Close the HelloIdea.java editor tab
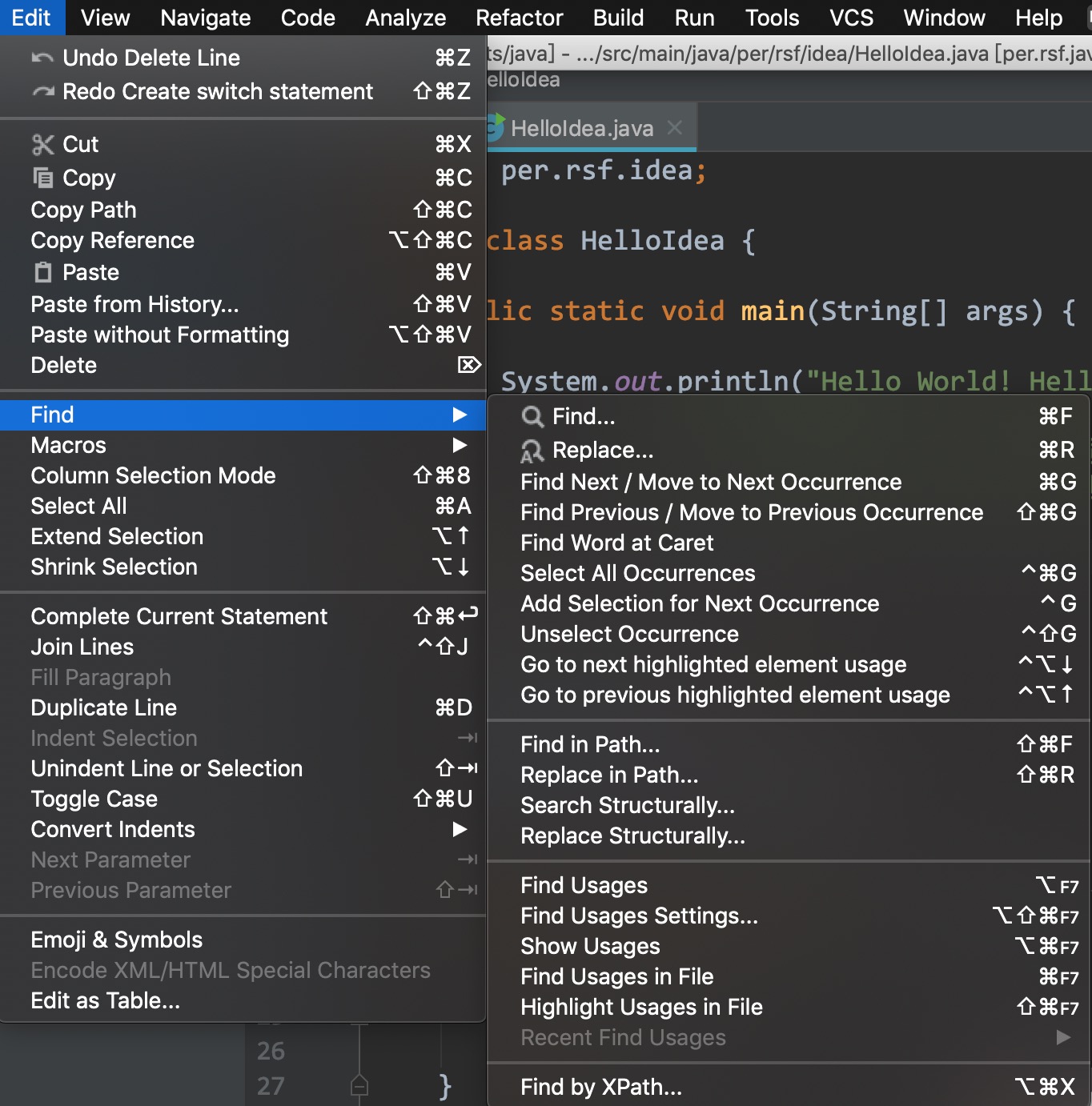Screen dimensions: 1092x1106 tap(675, 127)
